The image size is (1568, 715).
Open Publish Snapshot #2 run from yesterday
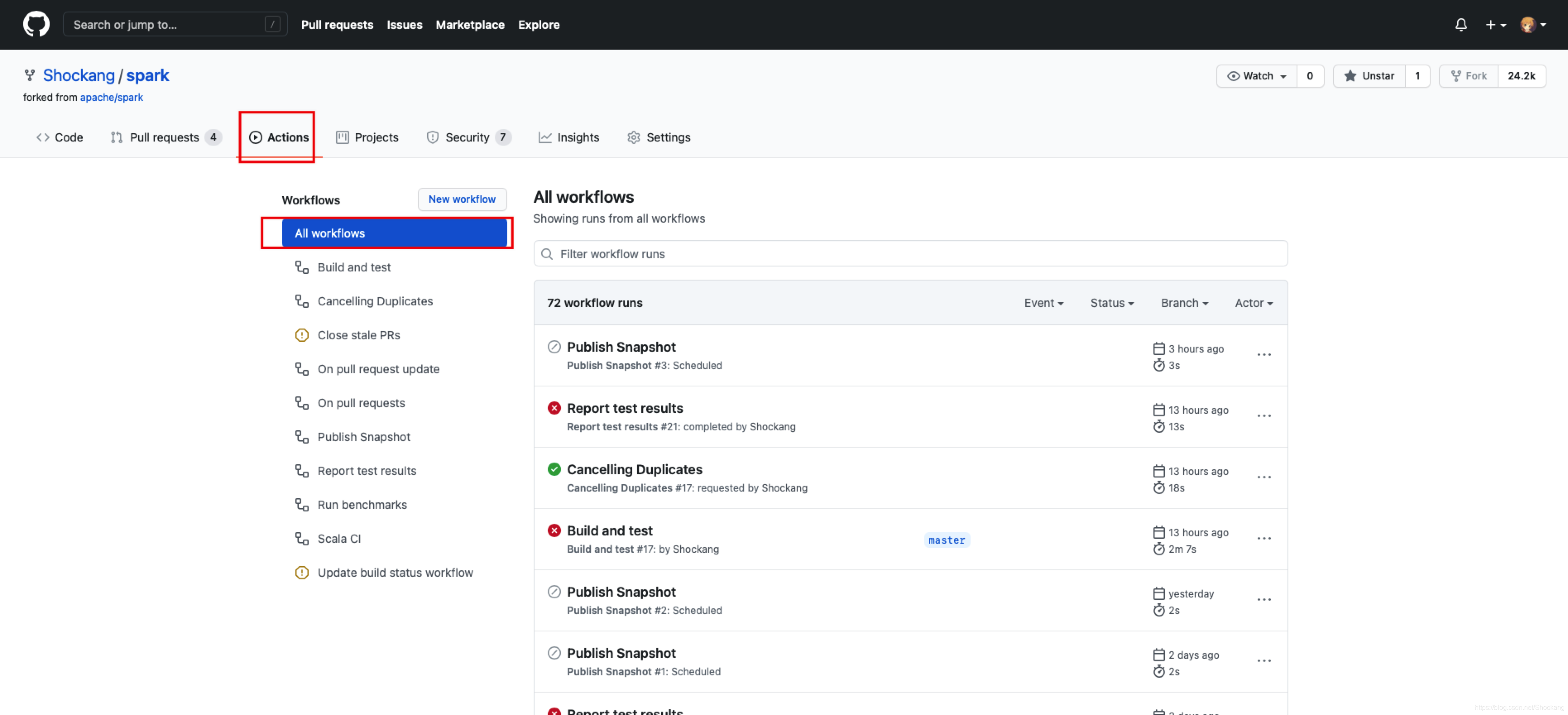(x=621, y=592)
